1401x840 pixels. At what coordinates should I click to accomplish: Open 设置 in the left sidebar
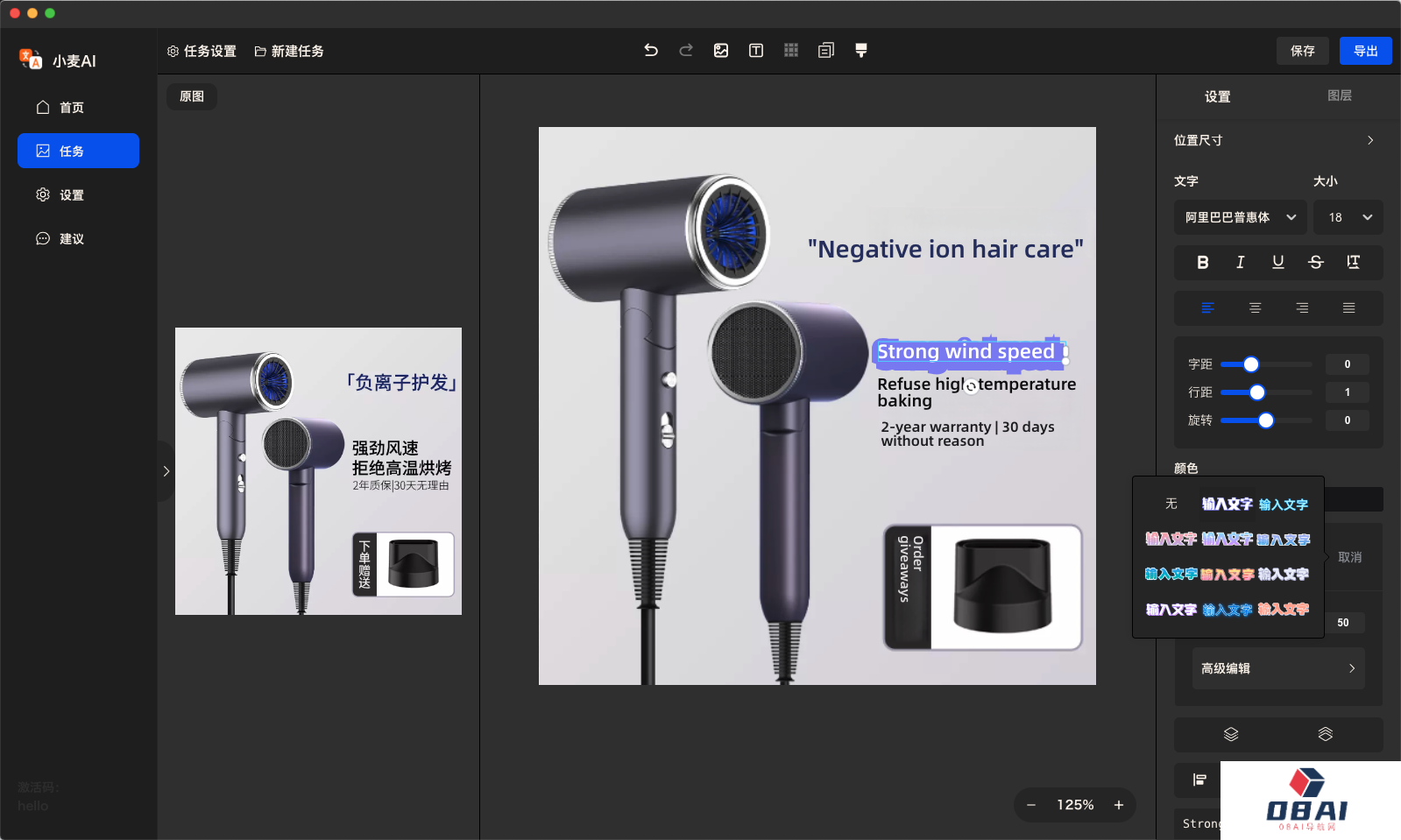coord(72,195)
